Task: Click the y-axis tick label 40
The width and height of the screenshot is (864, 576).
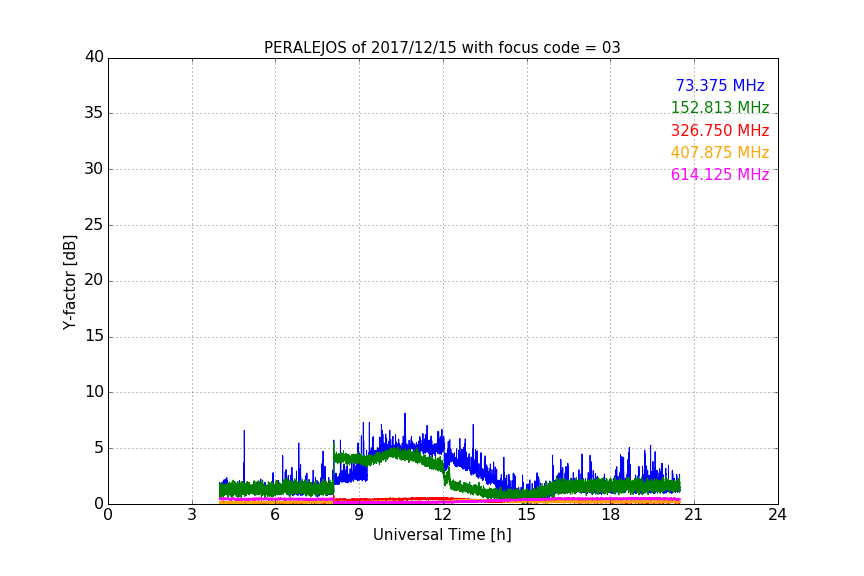Action: (94, 57)
